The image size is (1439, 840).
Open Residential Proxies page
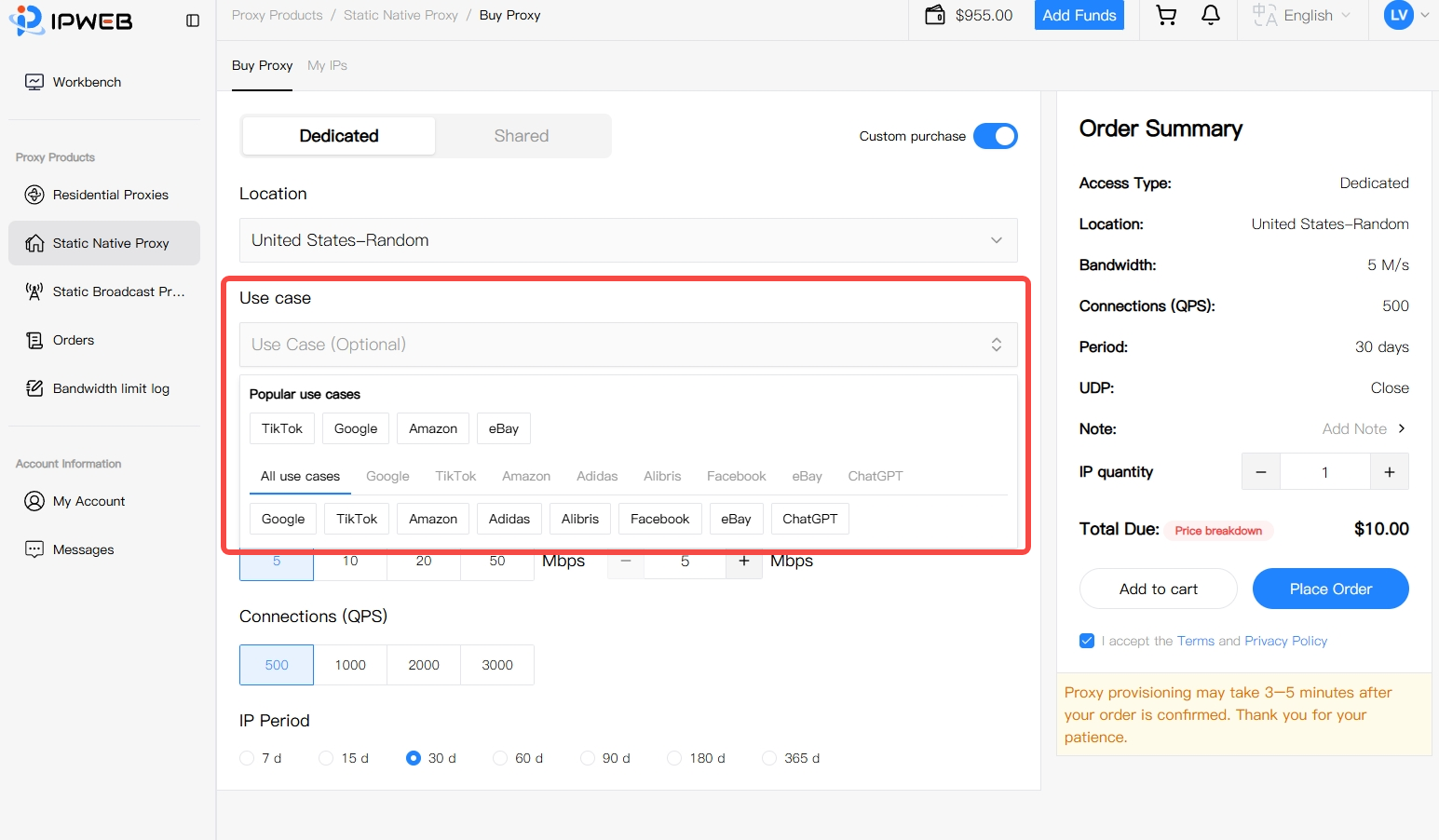104,195
